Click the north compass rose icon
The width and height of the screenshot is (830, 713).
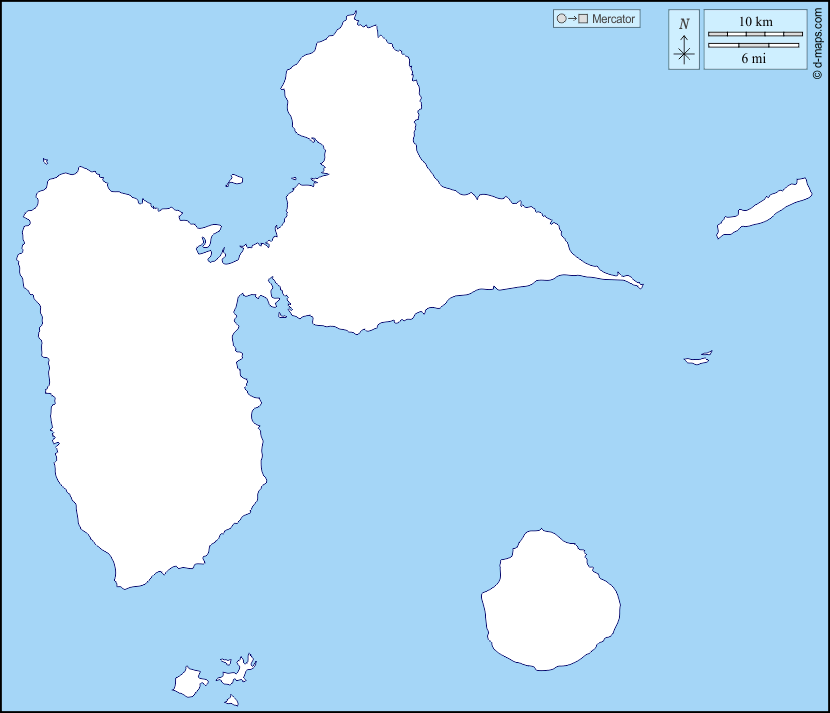[684, 51]
